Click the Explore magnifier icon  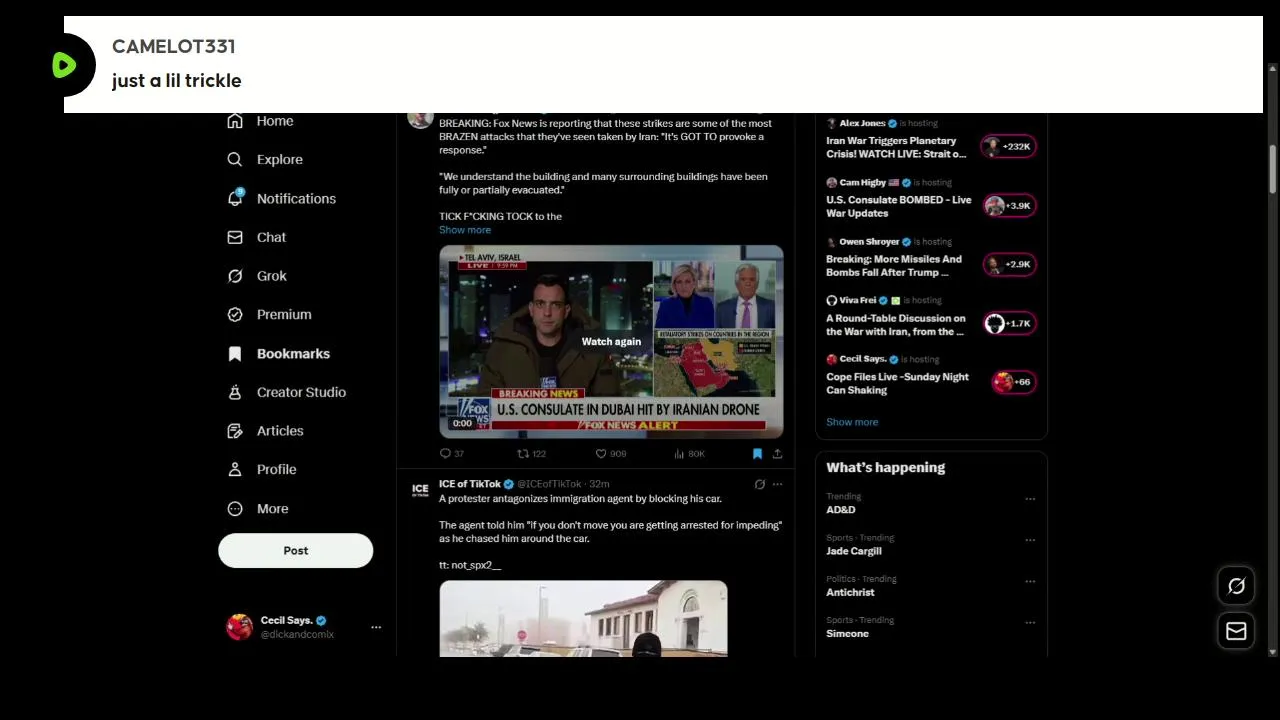235,159
